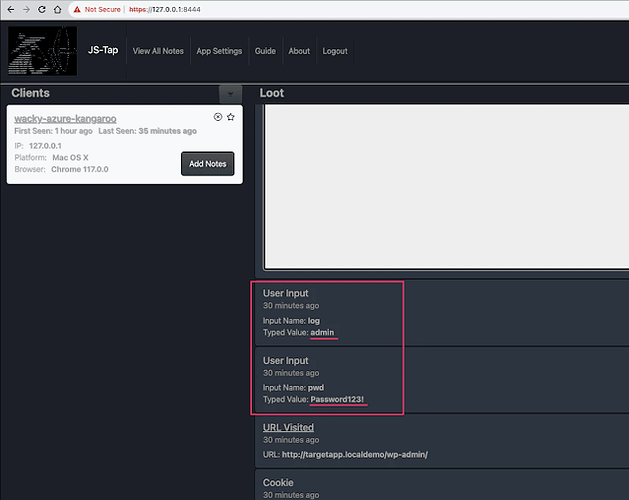
Task: Open the Guide page
Action: tap(265, 51)
